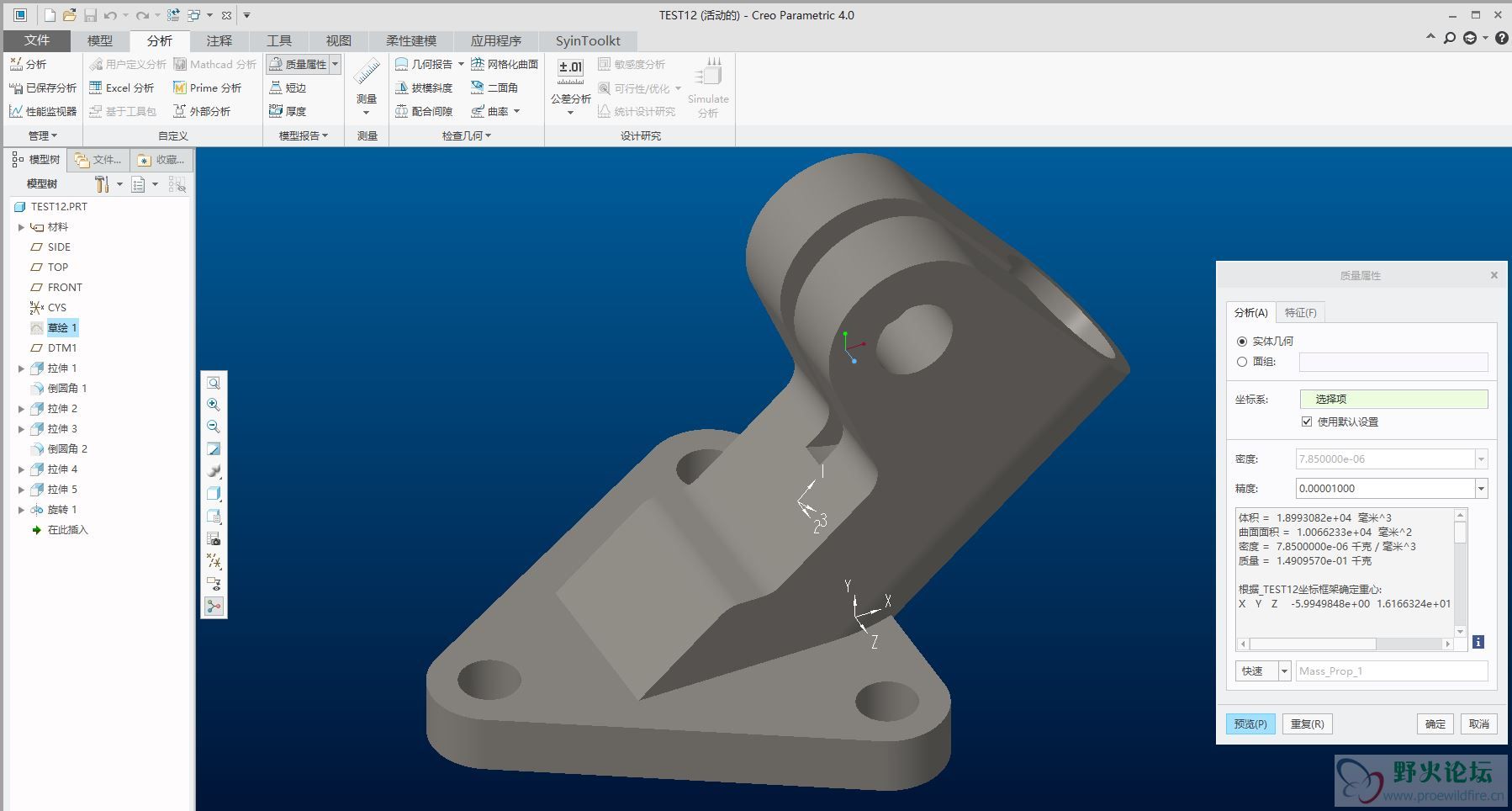Click vertical scrollbar in results box
1512x811 pixels.
pos(1461,533)
